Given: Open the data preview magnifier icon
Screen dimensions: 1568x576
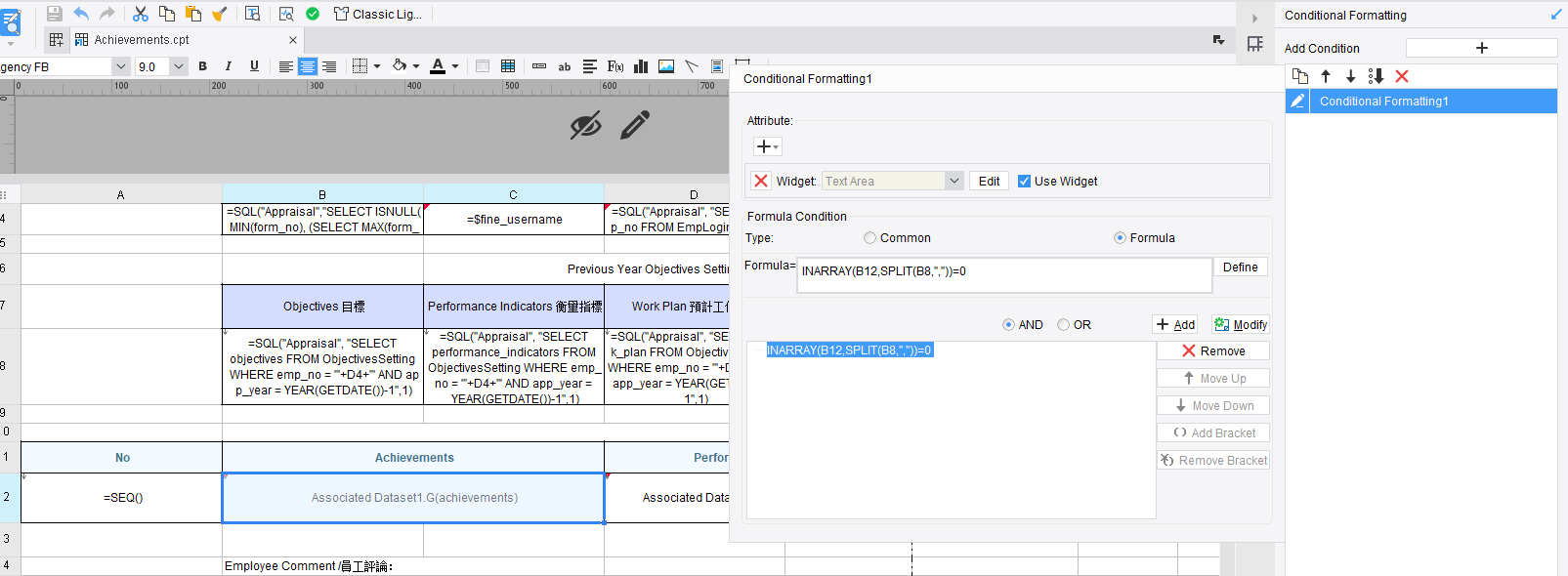Looking at the screenshot, I should click(x=286, y=14).
